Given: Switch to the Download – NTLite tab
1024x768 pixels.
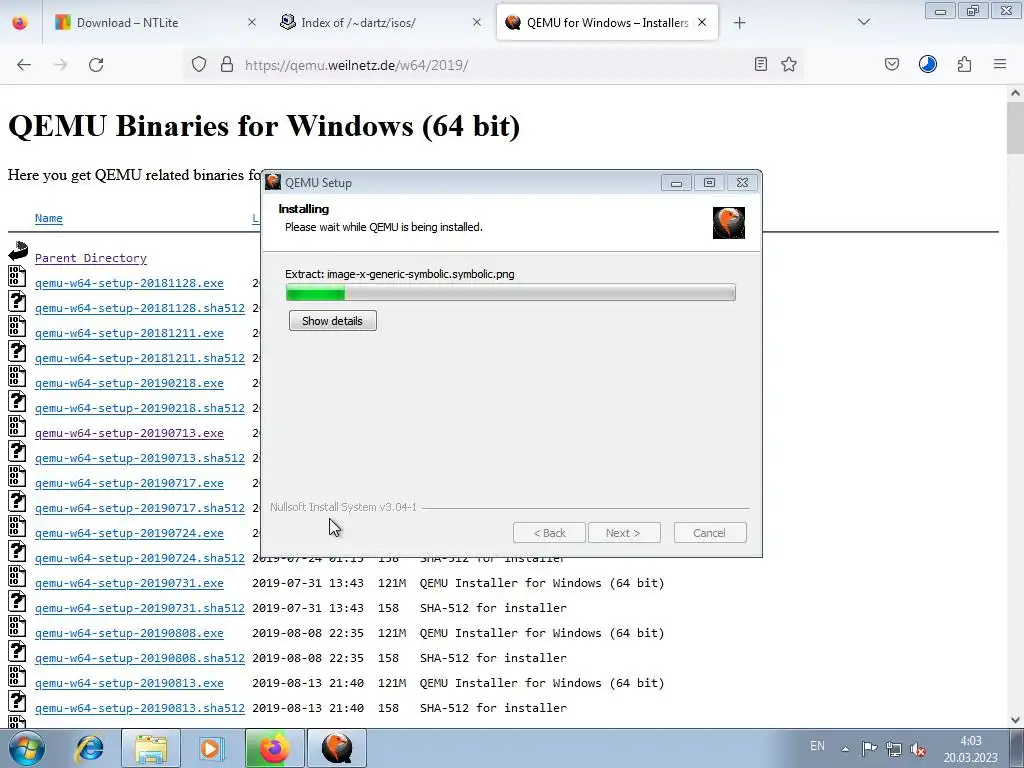Looking at the screenshot, I should click(157, 23).
